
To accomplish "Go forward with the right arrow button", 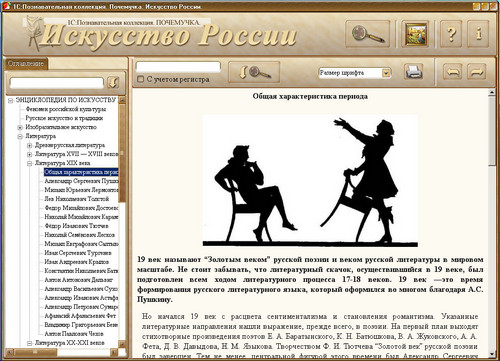I will [x=477, y=72].
